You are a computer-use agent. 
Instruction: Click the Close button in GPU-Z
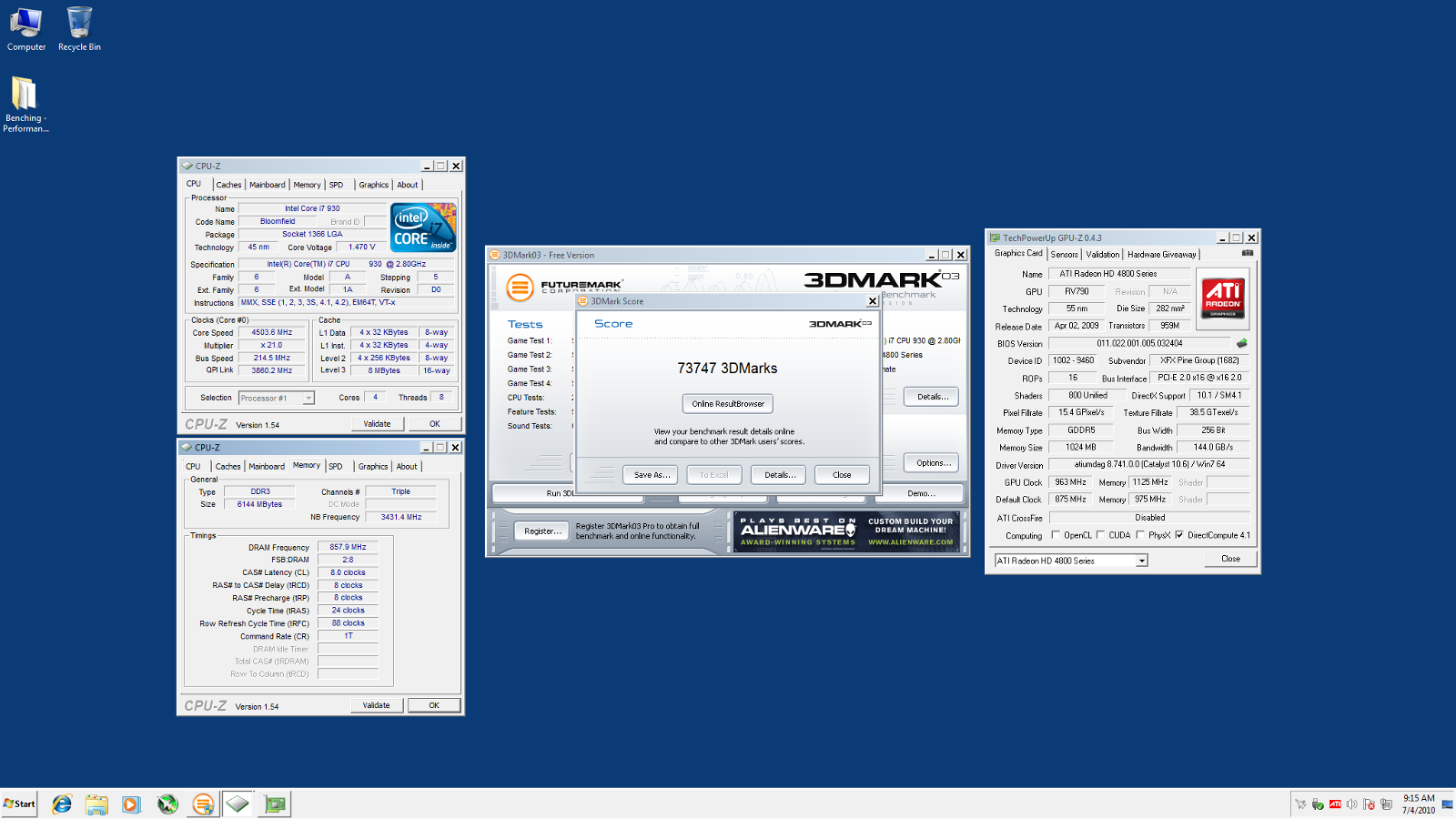(x=1230, y=559)
